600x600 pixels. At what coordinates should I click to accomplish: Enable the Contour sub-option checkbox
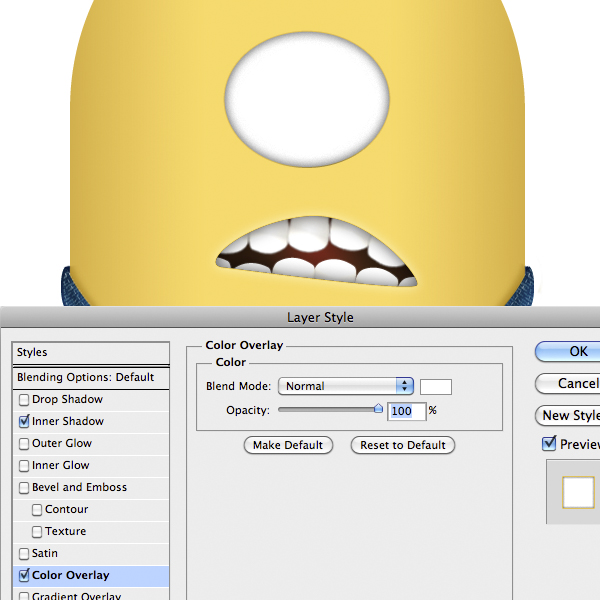[x=37, y=510]
